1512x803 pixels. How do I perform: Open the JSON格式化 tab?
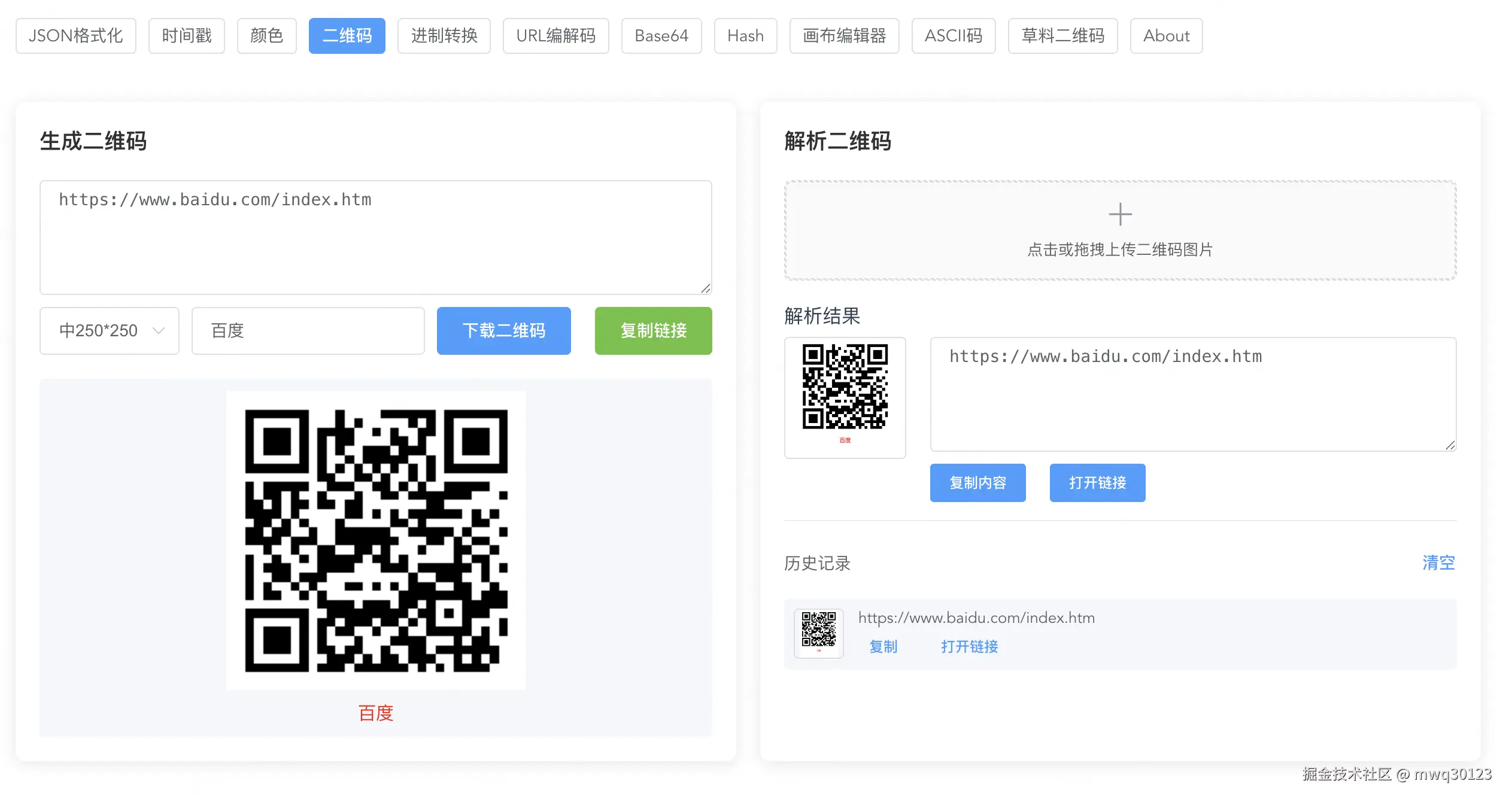[76, 36]
